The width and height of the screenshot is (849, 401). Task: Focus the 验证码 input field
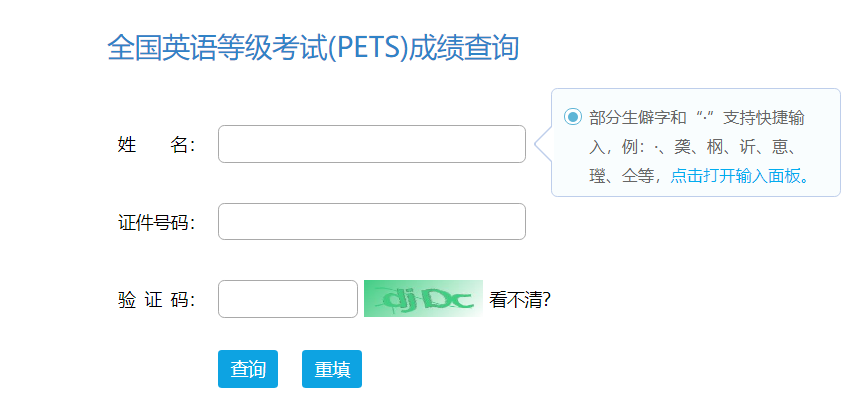pos(287,299)
